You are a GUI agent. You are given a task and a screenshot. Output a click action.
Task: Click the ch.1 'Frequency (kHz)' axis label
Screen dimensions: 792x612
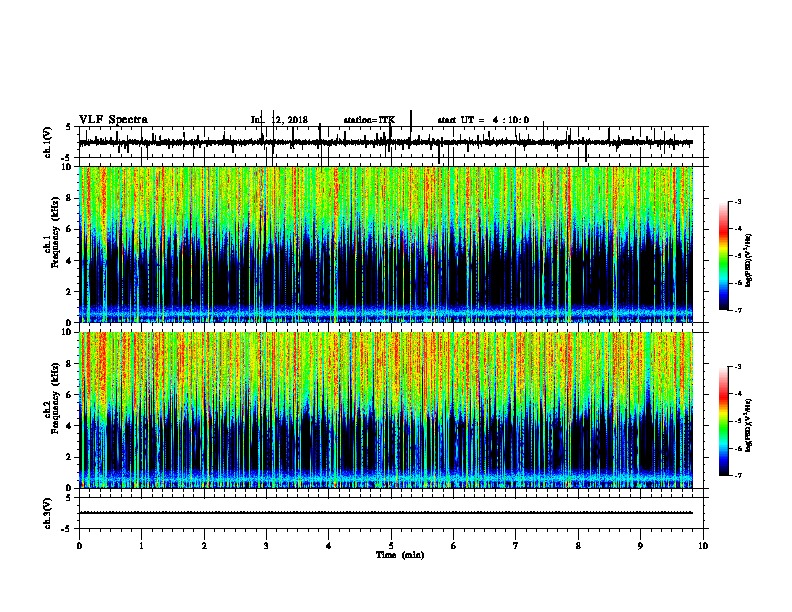point(55,232)
